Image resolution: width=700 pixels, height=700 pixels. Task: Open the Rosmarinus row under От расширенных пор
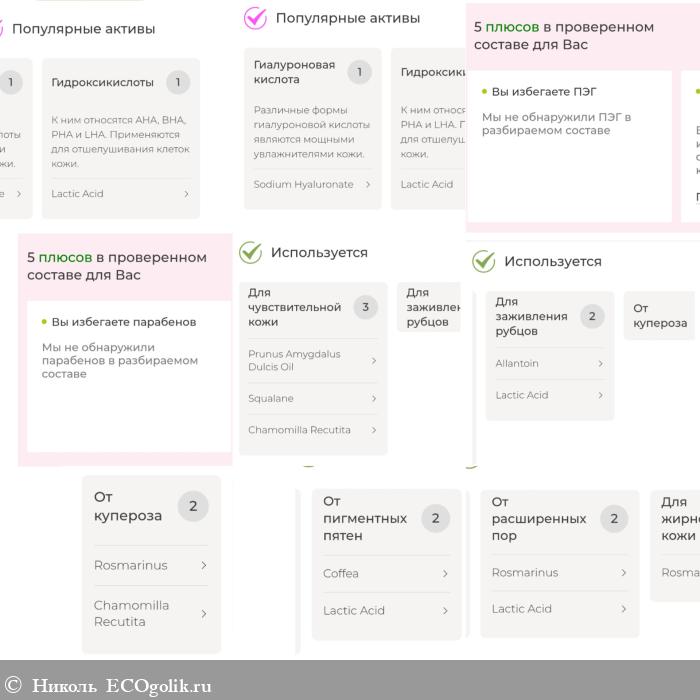pos(559,573)
